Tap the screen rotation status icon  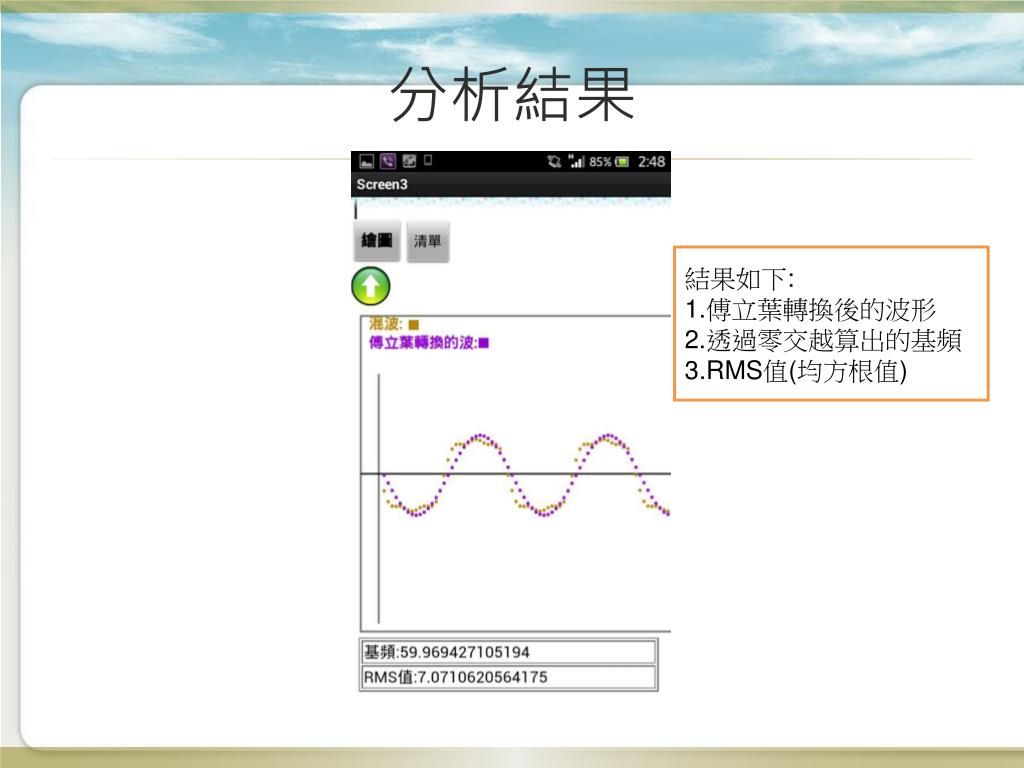click(x=554, y=161)
